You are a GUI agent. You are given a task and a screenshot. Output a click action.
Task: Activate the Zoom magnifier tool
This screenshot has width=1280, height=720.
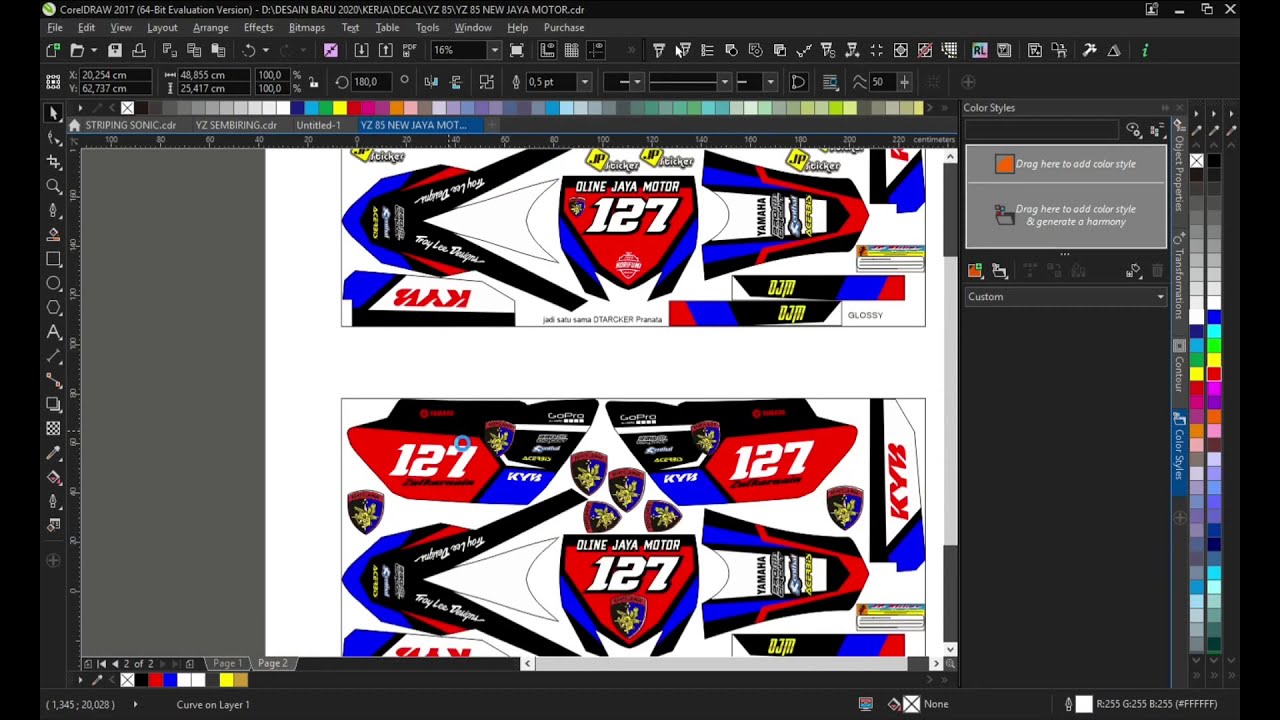[54, 186]
